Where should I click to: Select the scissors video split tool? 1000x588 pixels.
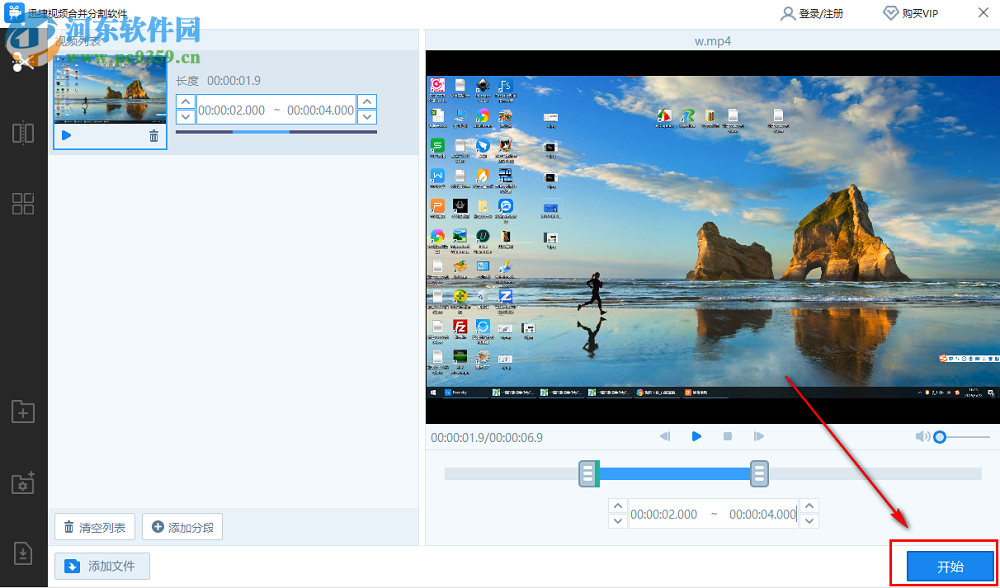coord(22,62)
